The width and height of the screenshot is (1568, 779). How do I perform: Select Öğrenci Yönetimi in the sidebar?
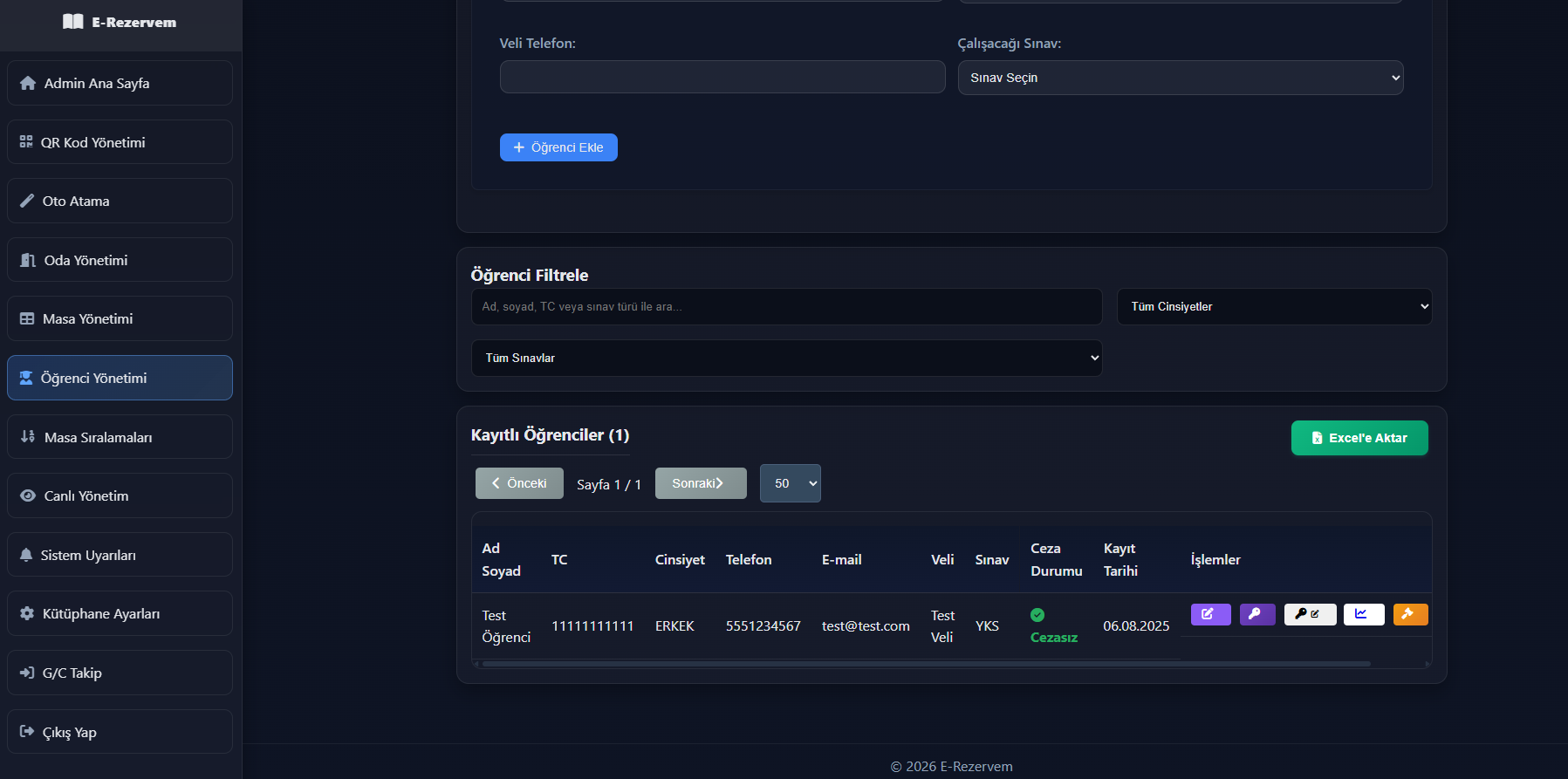coord(120,378)
